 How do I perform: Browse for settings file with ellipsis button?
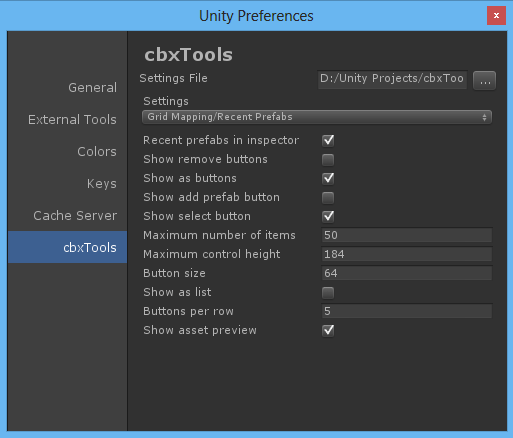click(484, 80)
